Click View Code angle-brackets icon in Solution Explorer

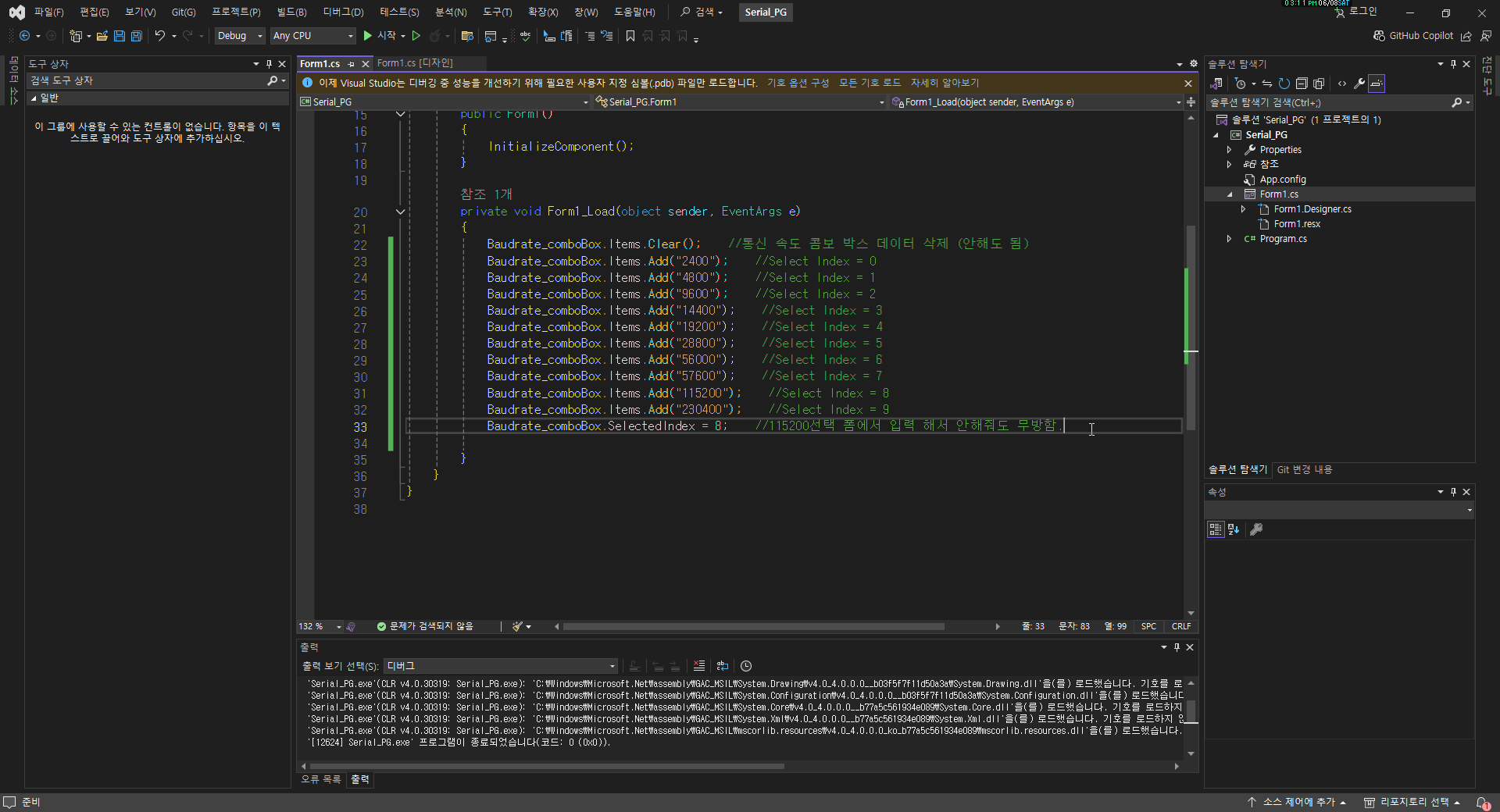pyautogui.click(x=1342, y=84)
